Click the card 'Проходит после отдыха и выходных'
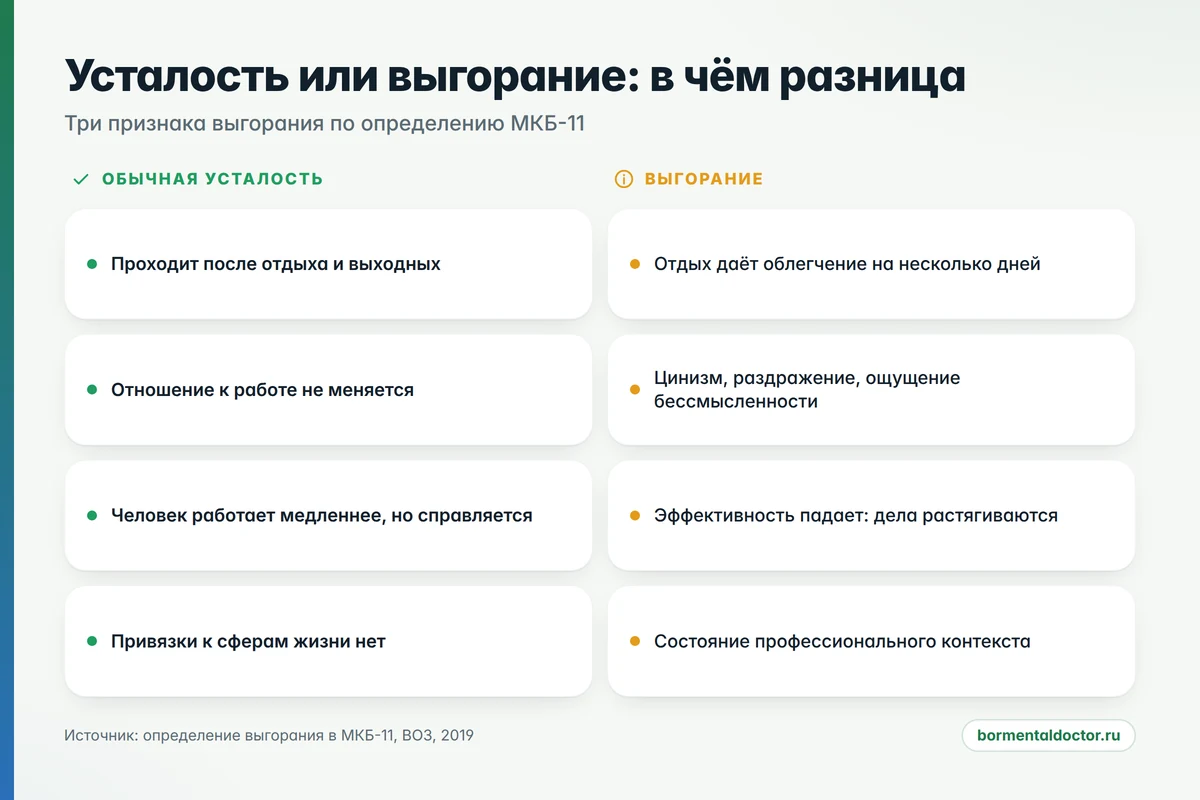 (328, 264)
